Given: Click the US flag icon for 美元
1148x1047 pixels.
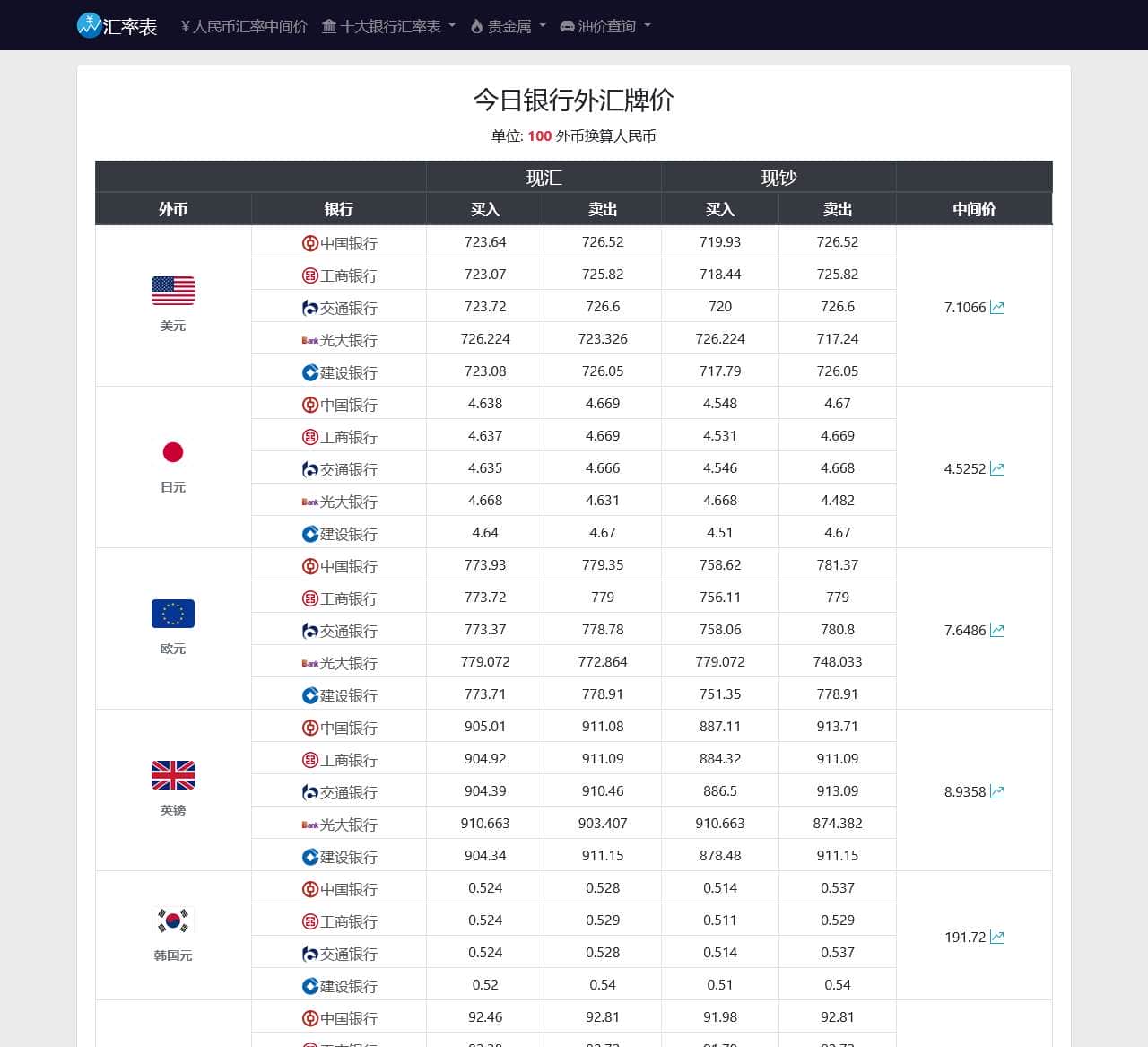Looking at the screenshot, I should [x=173, y=291].
